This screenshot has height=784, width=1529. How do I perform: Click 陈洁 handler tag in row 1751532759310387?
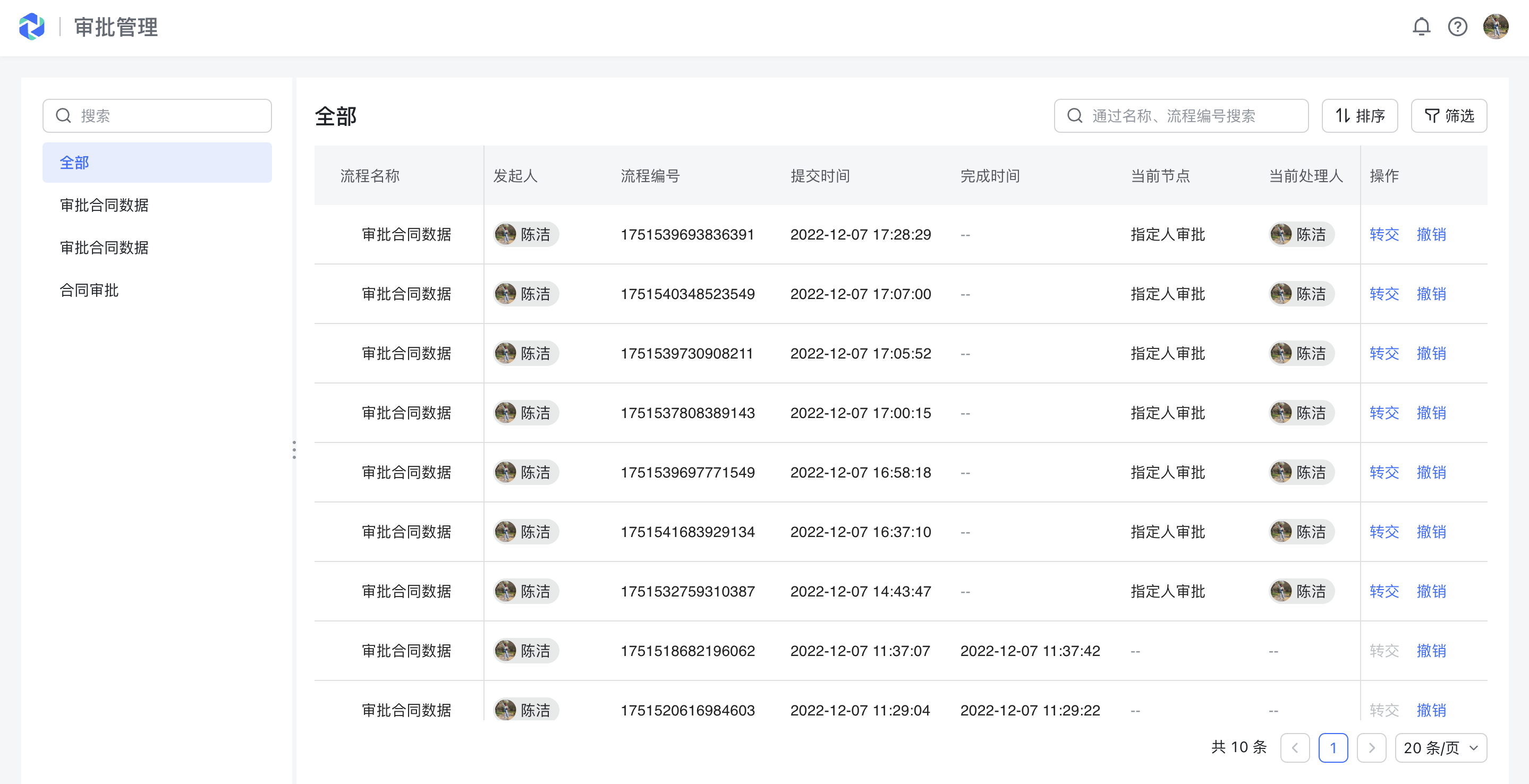1302,591
